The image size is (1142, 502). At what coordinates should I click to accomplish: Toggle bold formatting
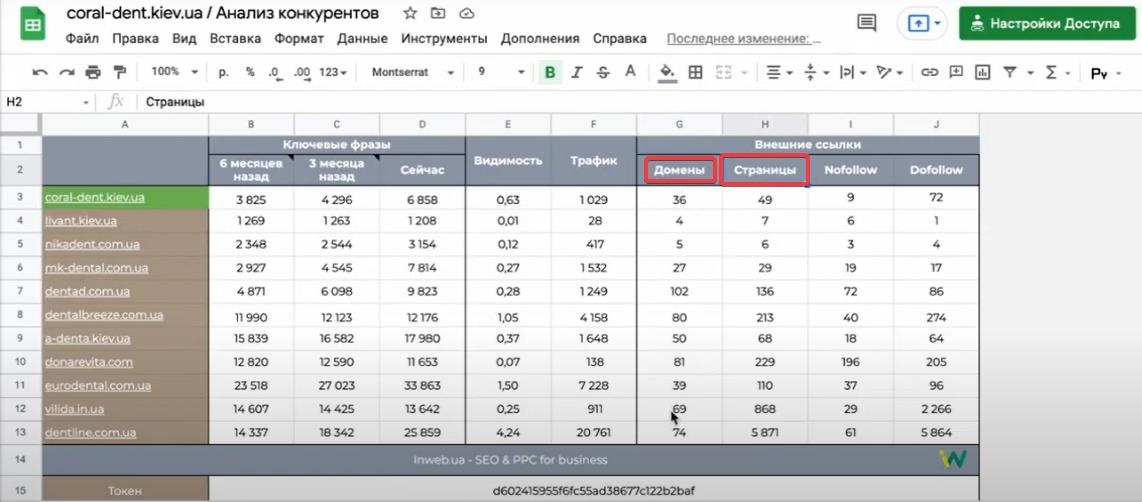coord(550,72)
